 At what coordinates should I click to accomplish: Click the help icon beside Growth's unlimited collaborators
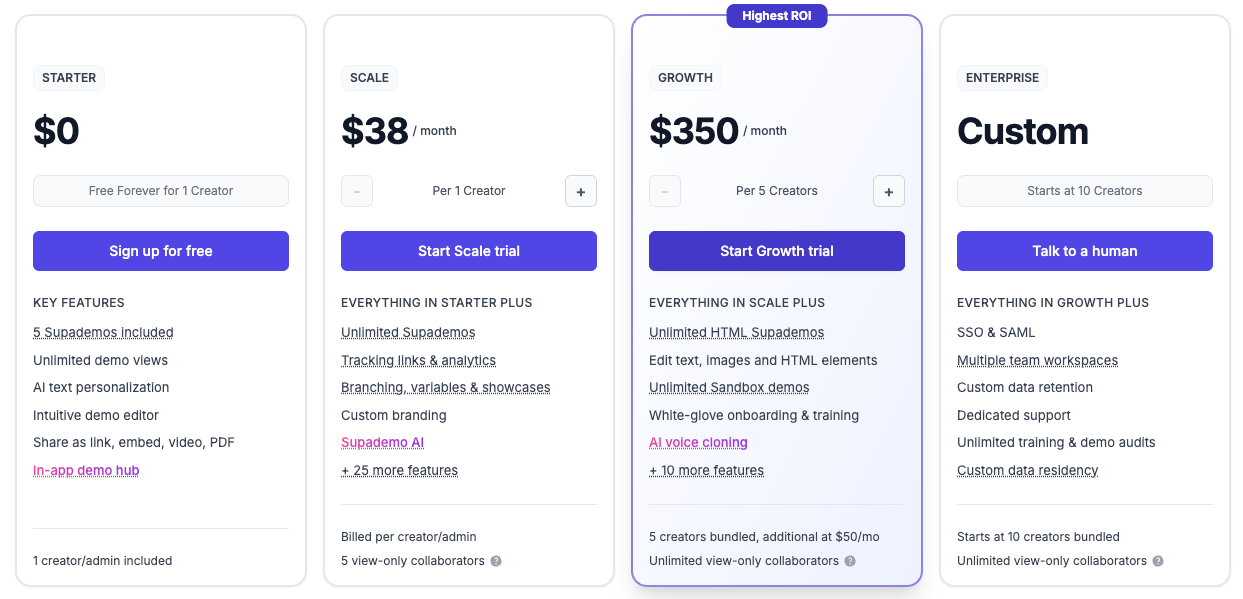pos(850,561)
